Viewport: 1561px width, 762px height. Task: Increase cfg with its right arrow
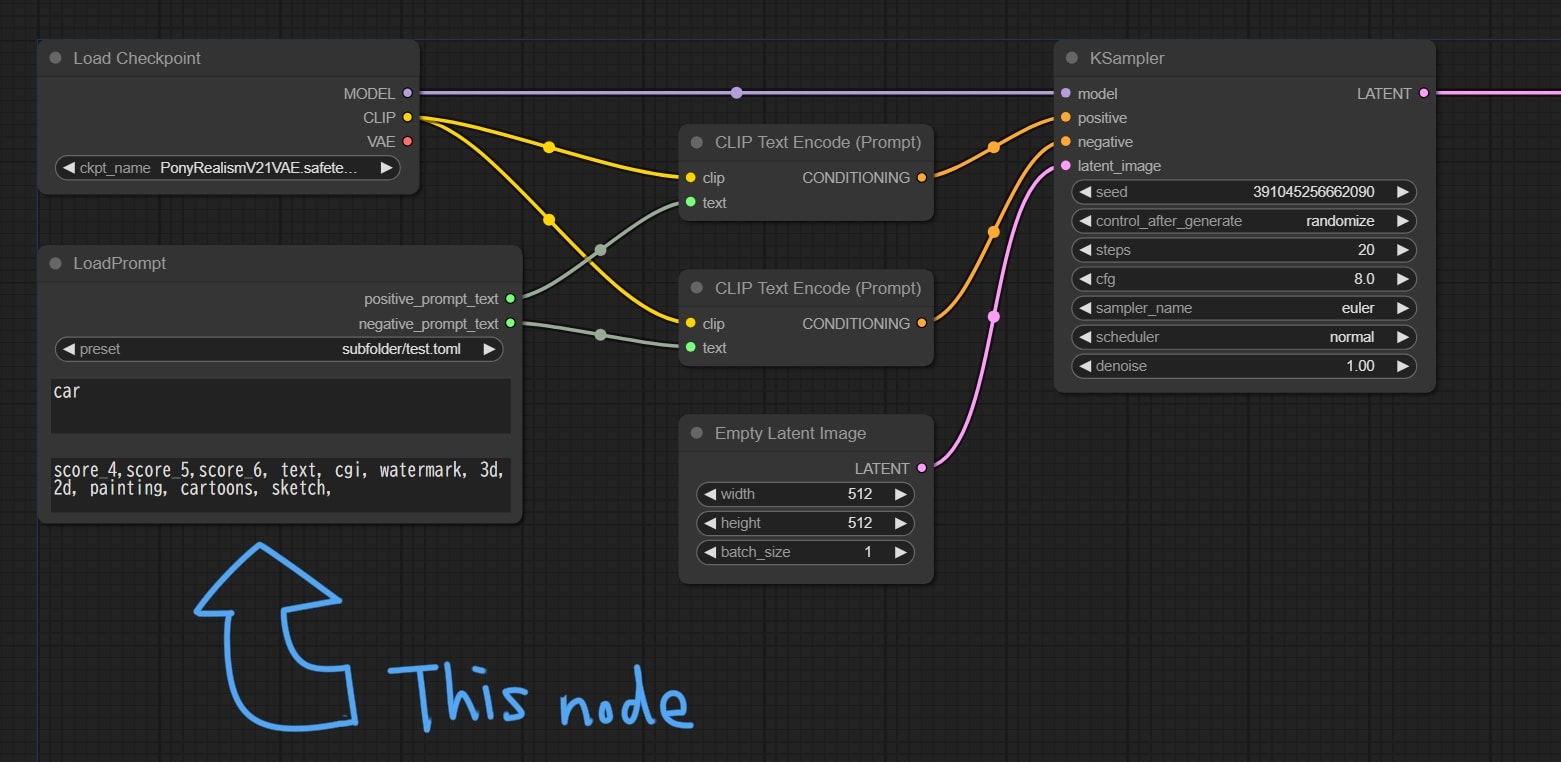pos(1403,279)
